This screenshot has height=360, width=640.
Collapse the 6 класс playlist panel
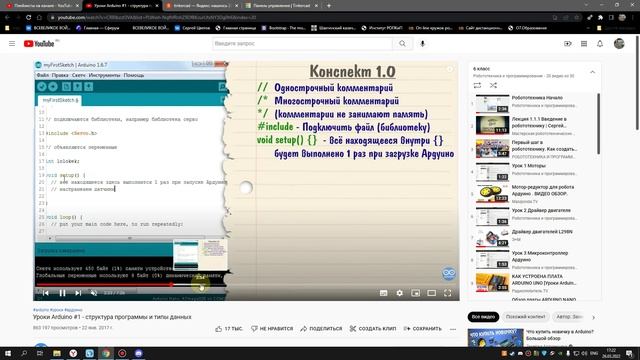[x=593, y=72]
